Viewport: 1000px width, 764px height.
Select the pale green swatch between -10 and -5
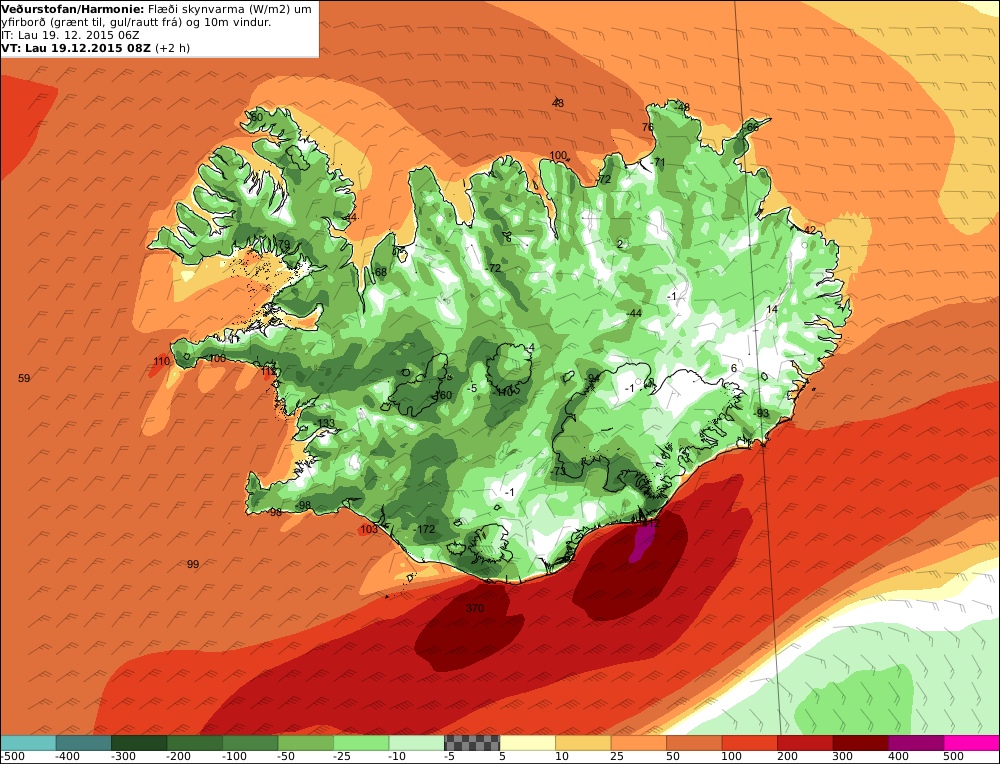pos(416,742)
